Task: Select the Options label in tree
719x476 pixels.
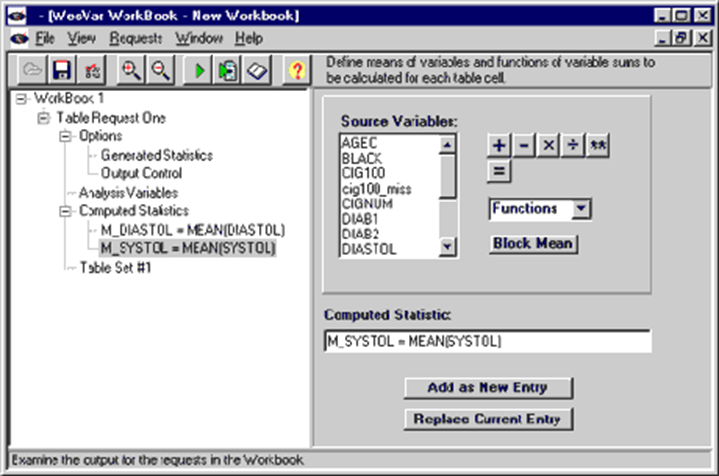Action: 100,136
